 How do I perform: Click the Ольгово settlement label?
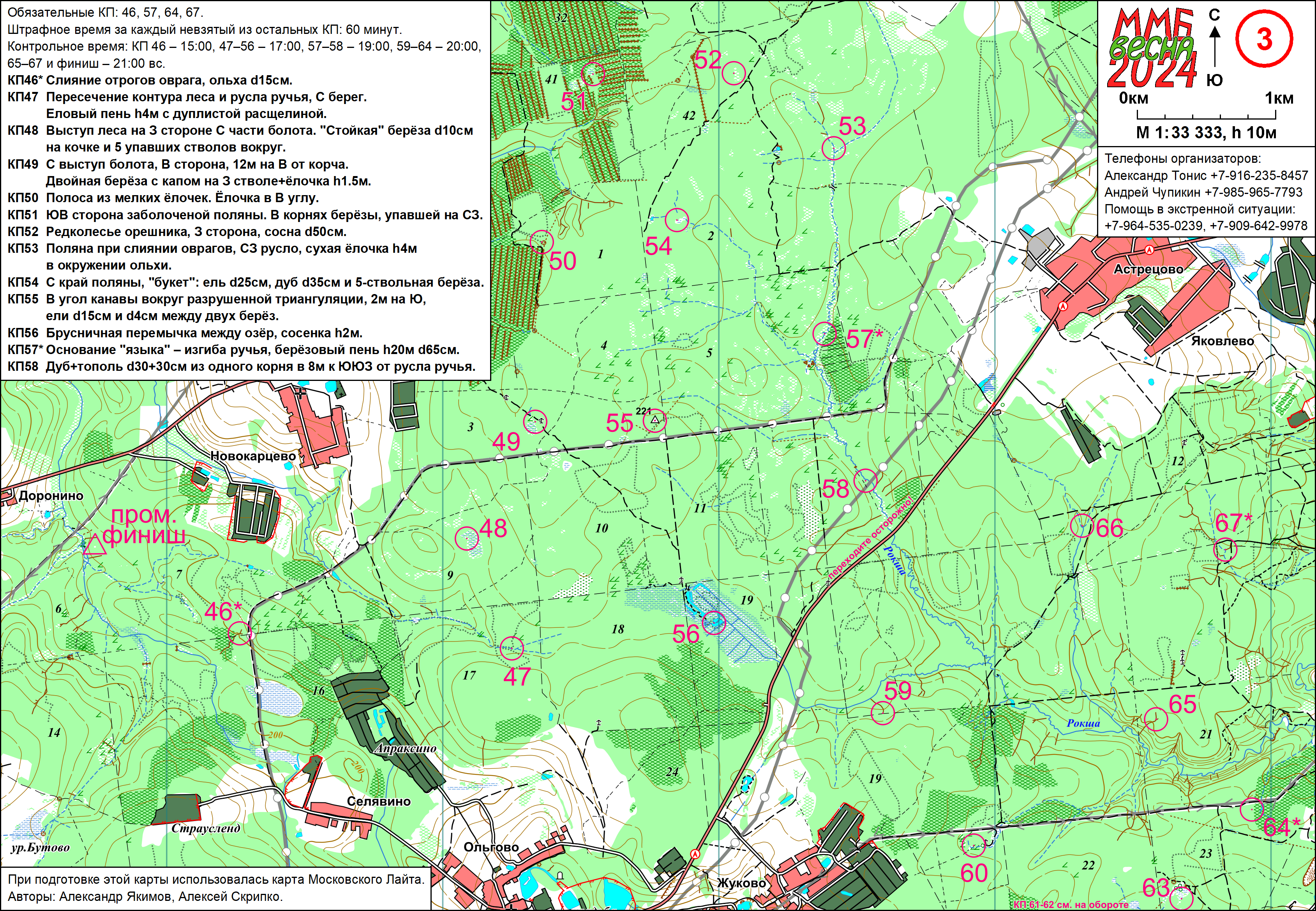pyautogui.click(x=491, y=847)
